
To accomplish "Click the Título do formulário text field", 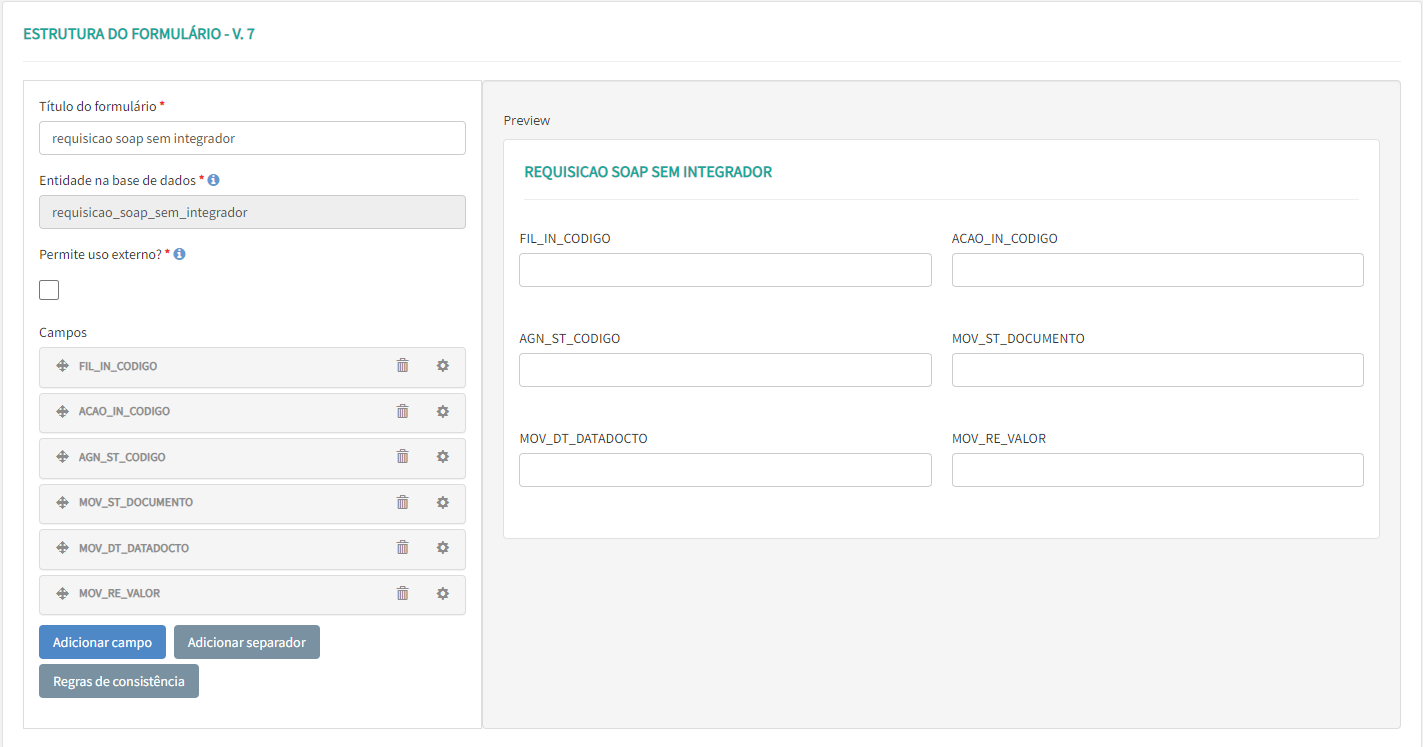I will 252,138.
